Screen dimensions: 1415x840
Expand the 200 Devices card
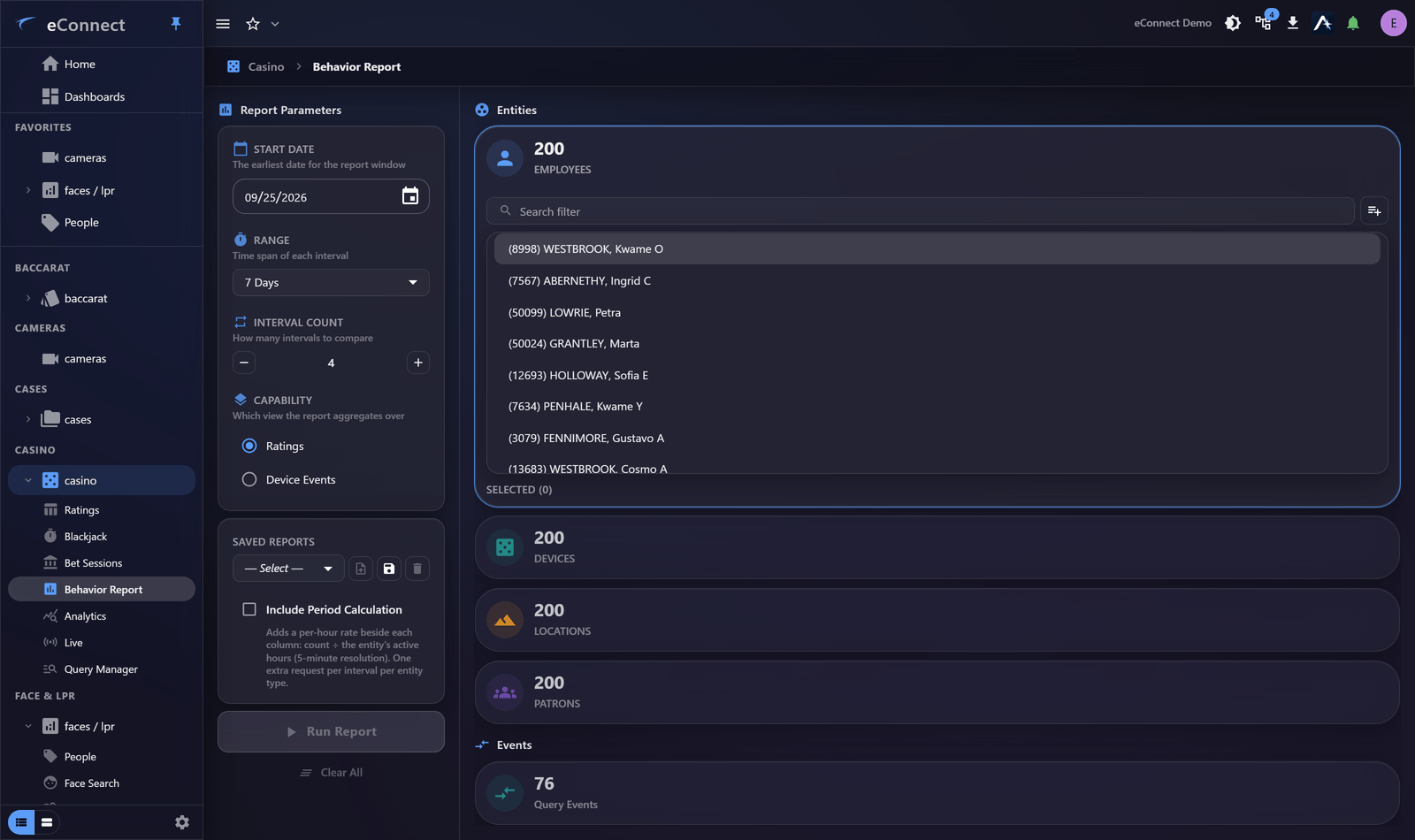tap(937, 547)
